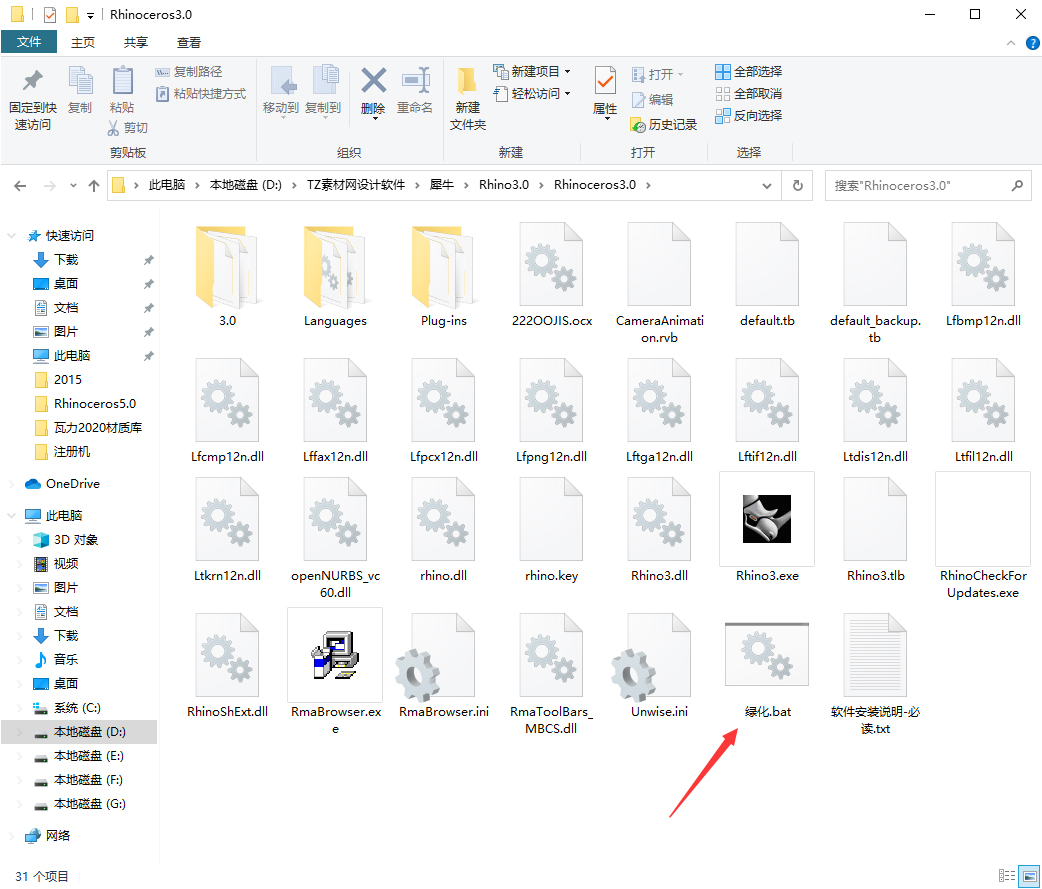Expand the OneDrive tree node
Screen dimensions: 1042x889
[x=11, y=484]
